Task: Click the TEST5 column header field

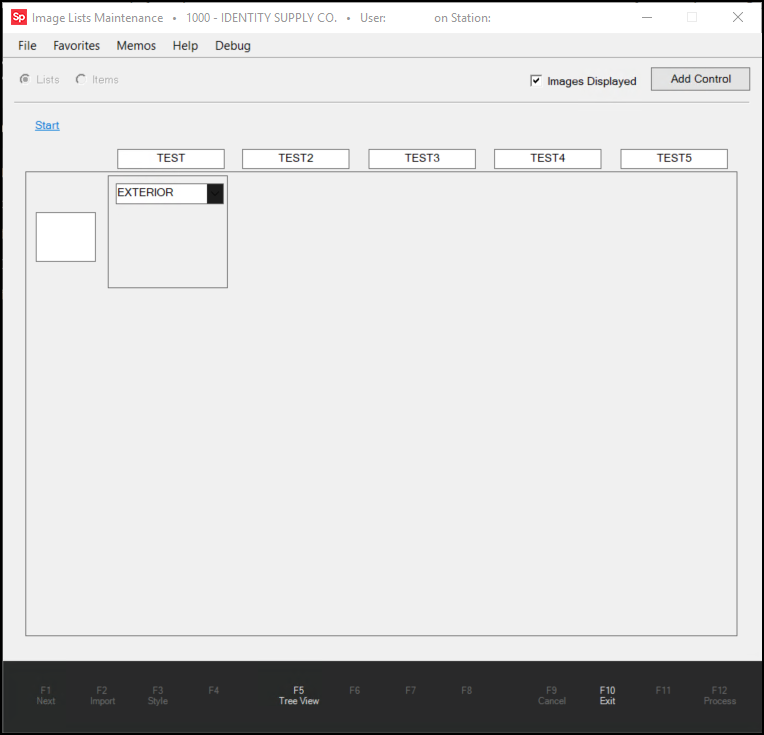Action: [674, 159]
